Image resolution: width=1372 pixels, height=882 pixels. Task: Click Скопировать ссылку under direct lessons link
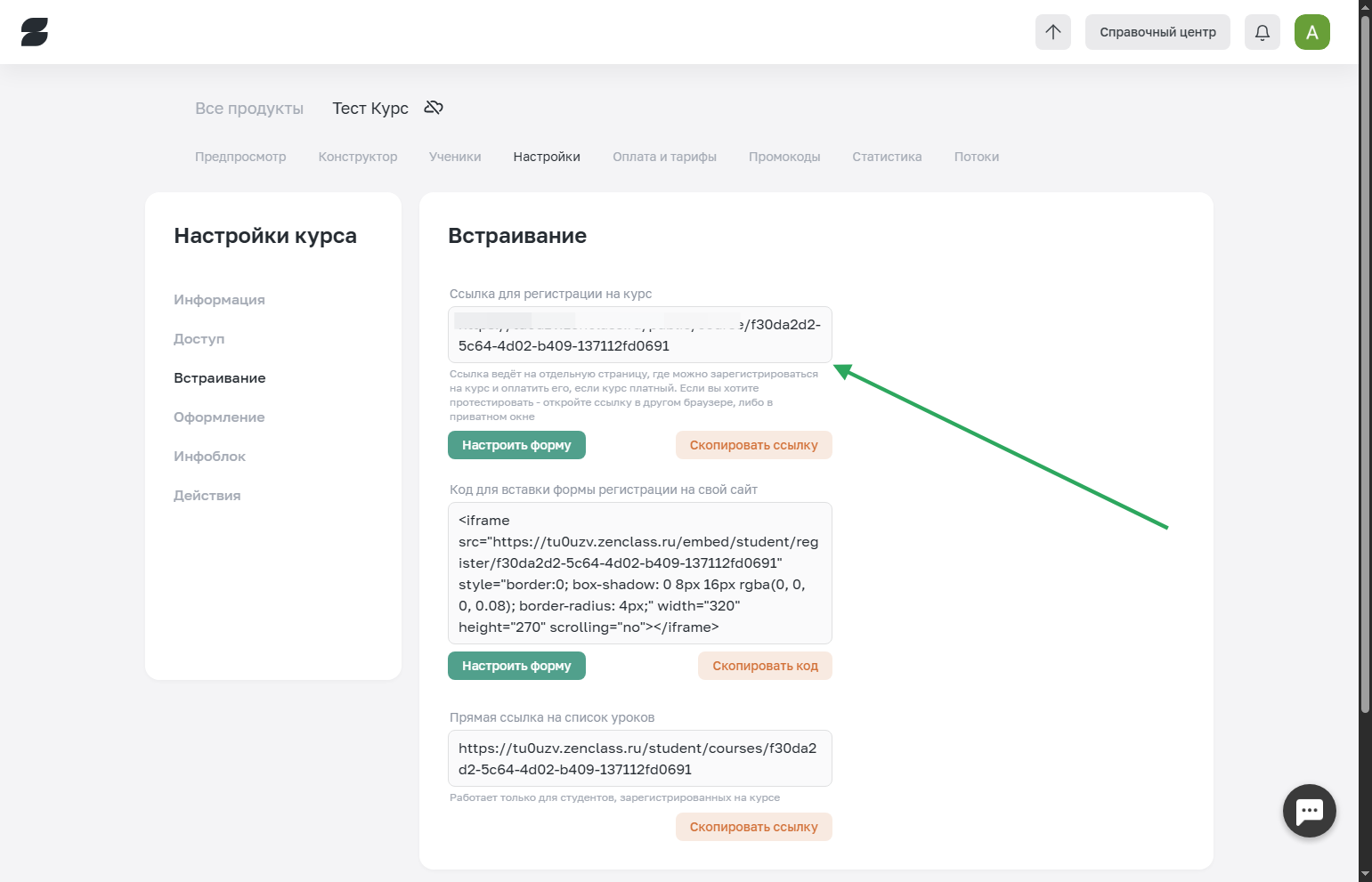(754, 827)
